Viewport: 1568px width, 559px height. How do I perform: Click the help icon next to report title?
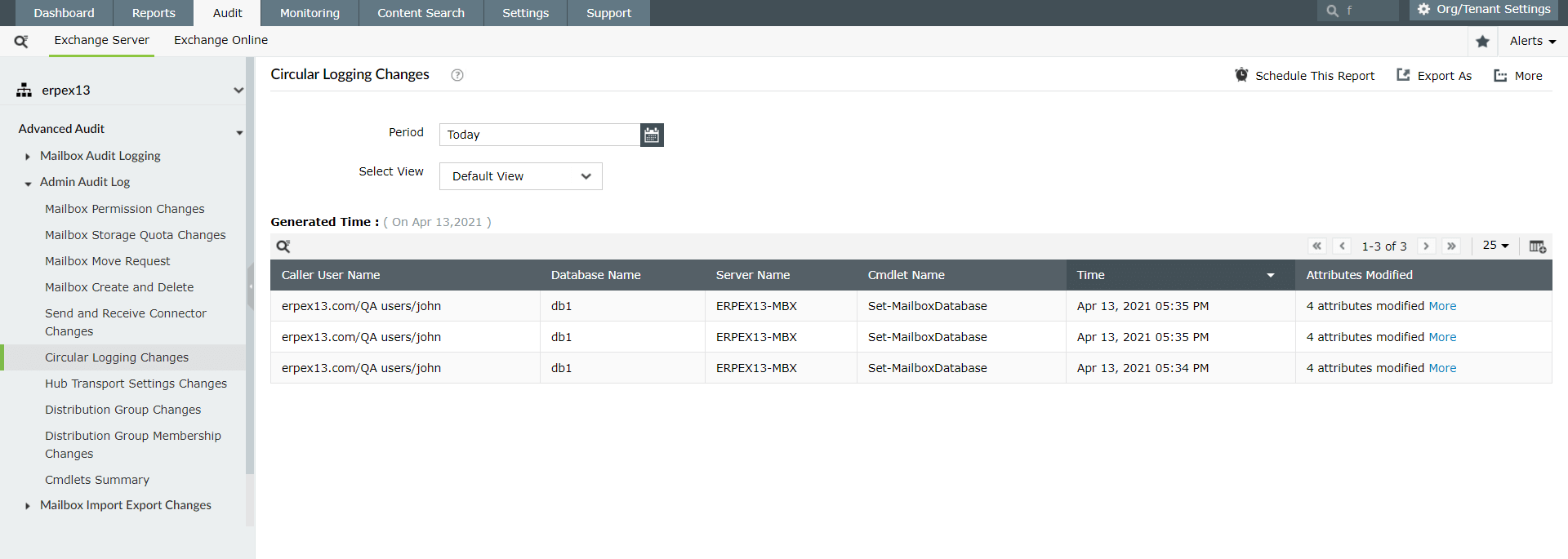click(457, 75)
